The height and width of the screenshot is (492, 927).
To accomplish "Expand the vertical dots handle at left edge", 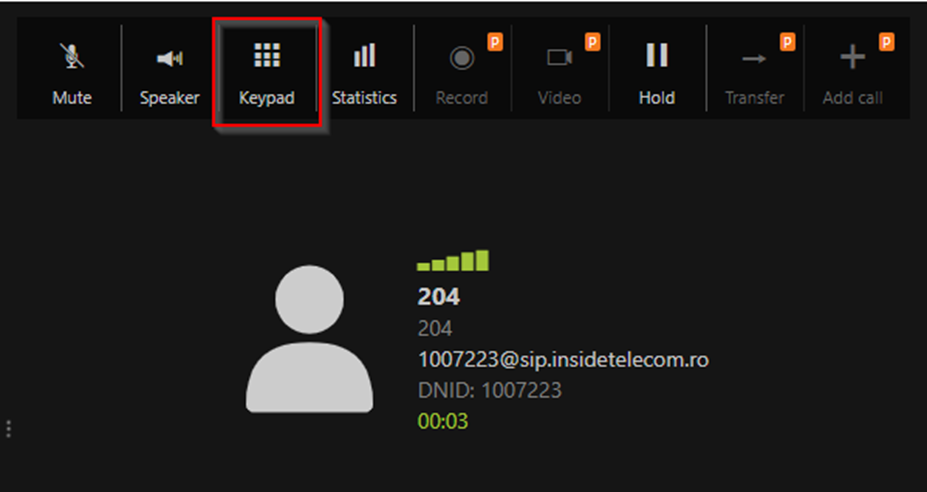I will tap(8, 429).
